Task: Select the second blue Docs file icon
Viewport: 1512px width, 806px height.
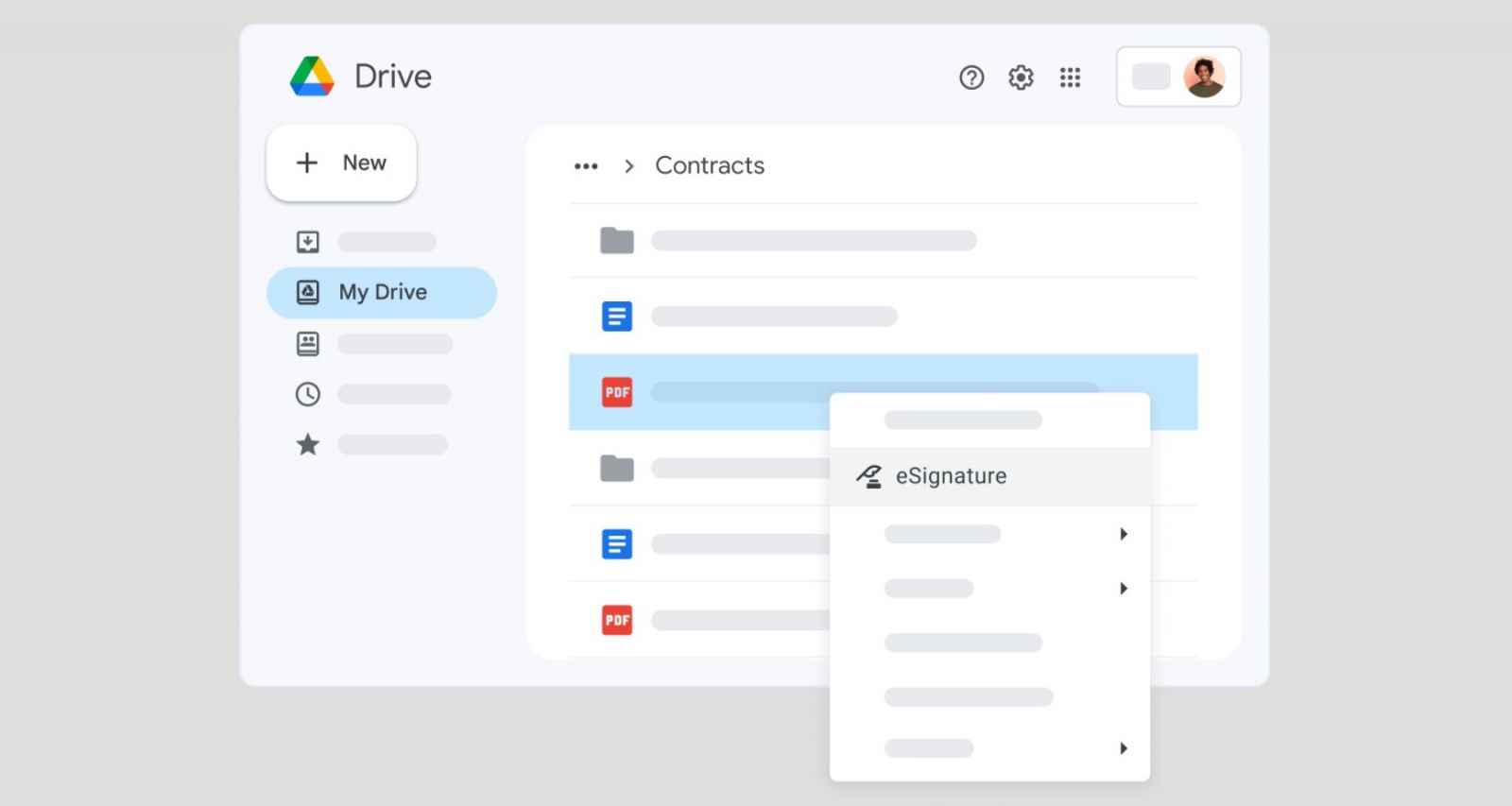Action: (617, 544)
